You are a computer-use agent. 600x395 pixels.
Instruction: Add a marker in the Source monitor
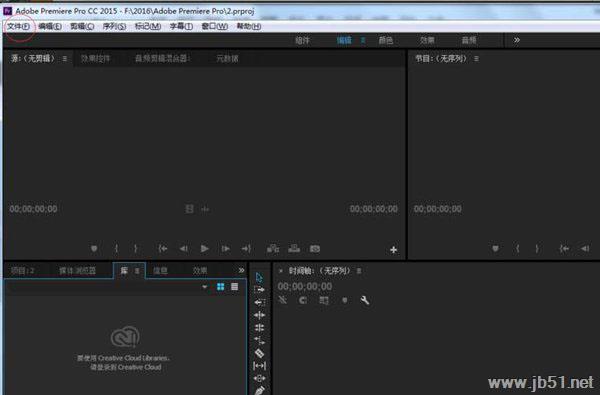coord(94,249)
